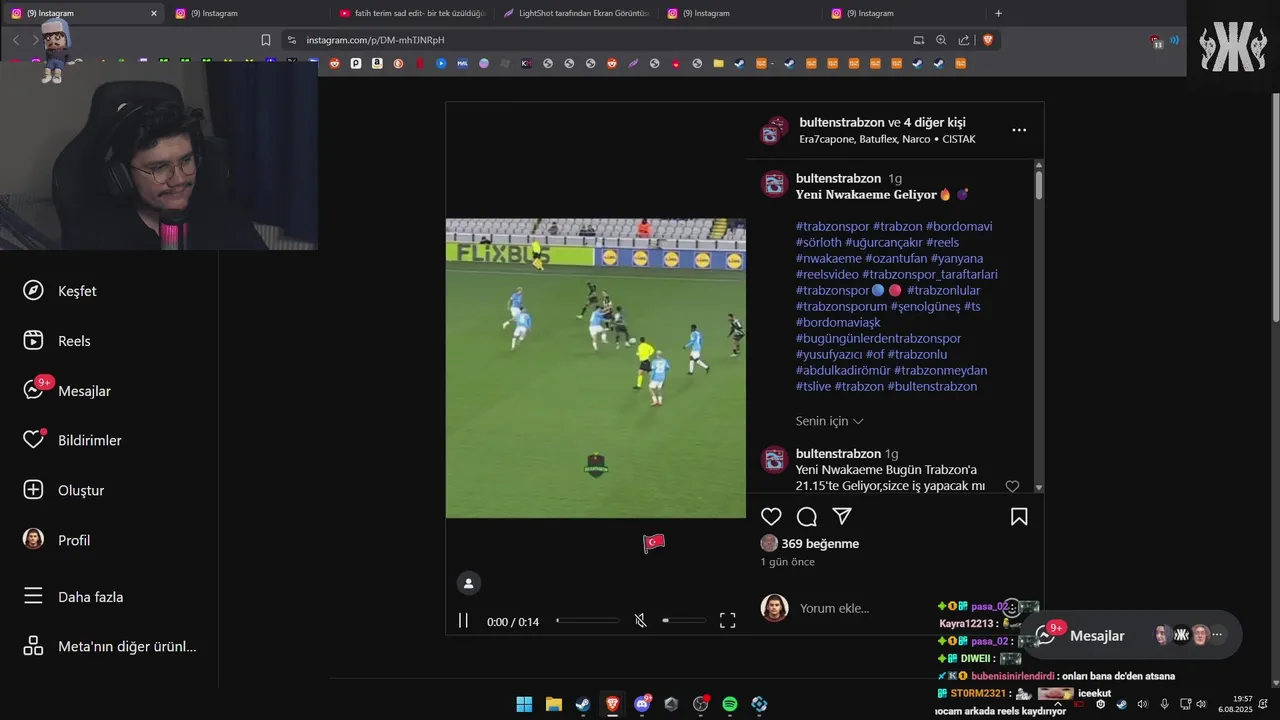This screenshot has height=720, width=1280.
Task: Open Bildirimler heart notifications
Action: (34, 440)
